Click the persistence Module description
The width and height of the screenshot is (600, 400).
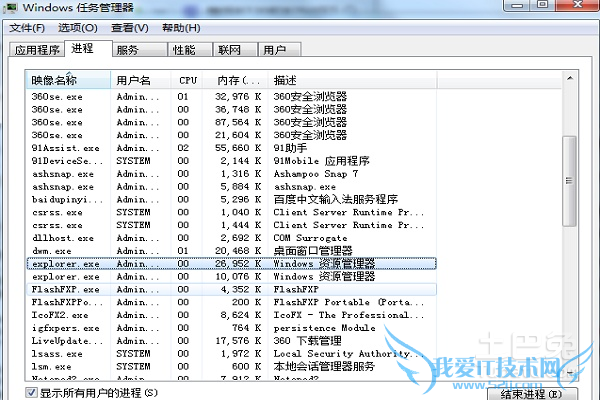(324, 328)
